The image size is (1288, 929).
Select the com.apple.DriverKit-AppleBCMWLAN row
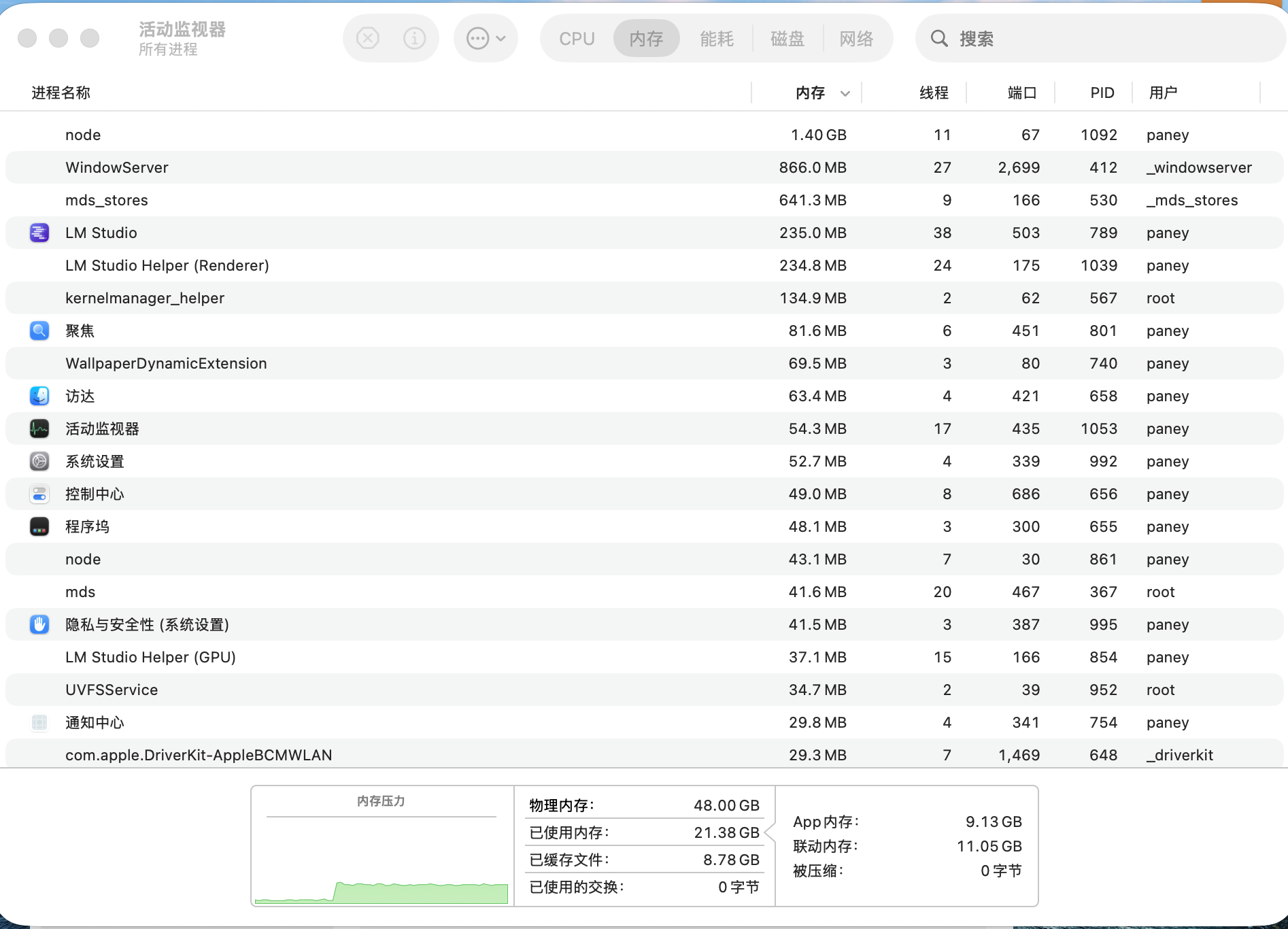point(644,754)
